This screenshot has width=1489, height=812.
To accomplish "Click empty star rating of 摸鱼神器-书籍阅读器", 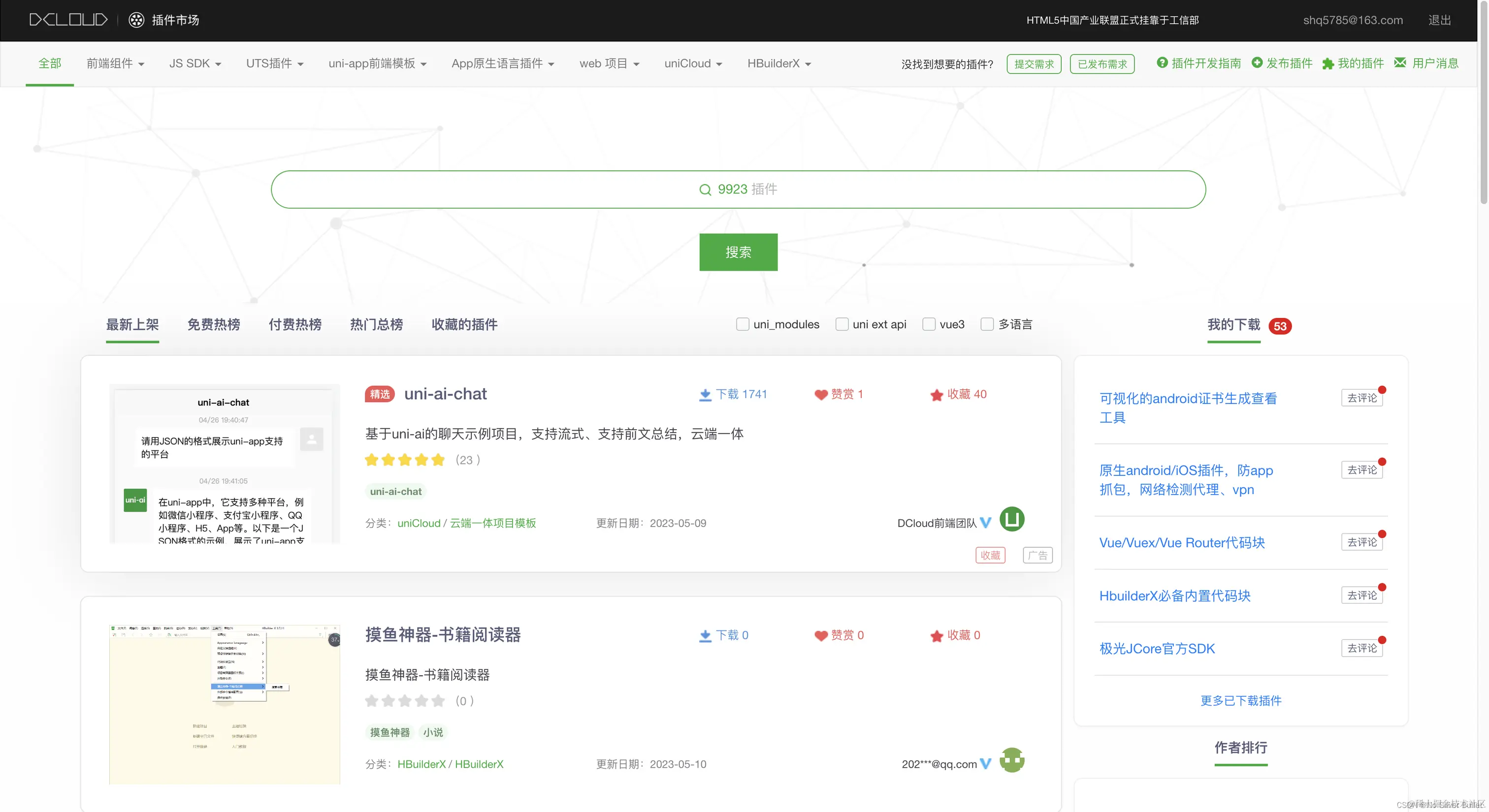I will [x=405, y=701].
